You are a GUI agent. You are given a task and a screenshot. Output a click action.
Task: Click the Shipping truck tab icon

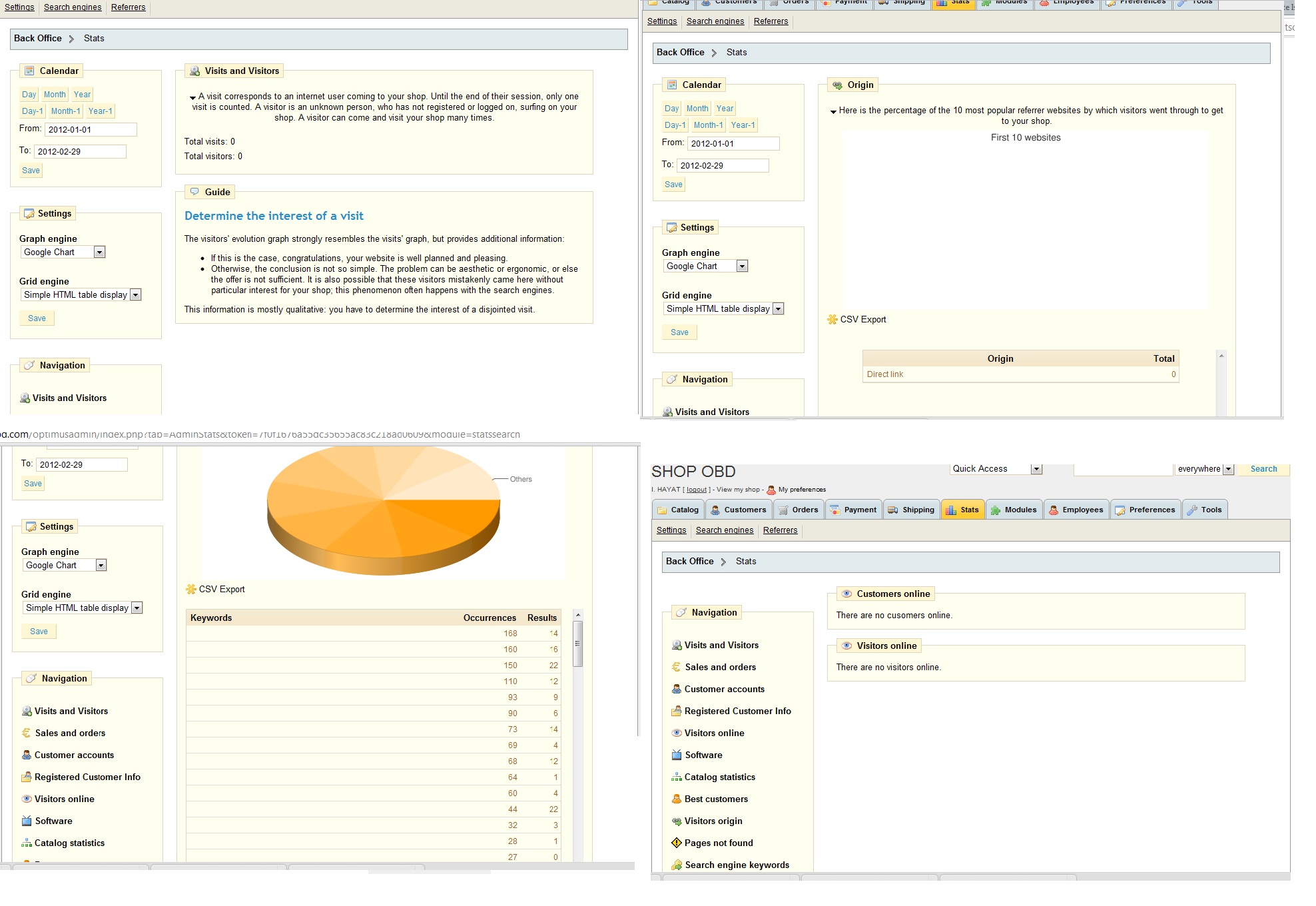[x=893, y=510]
